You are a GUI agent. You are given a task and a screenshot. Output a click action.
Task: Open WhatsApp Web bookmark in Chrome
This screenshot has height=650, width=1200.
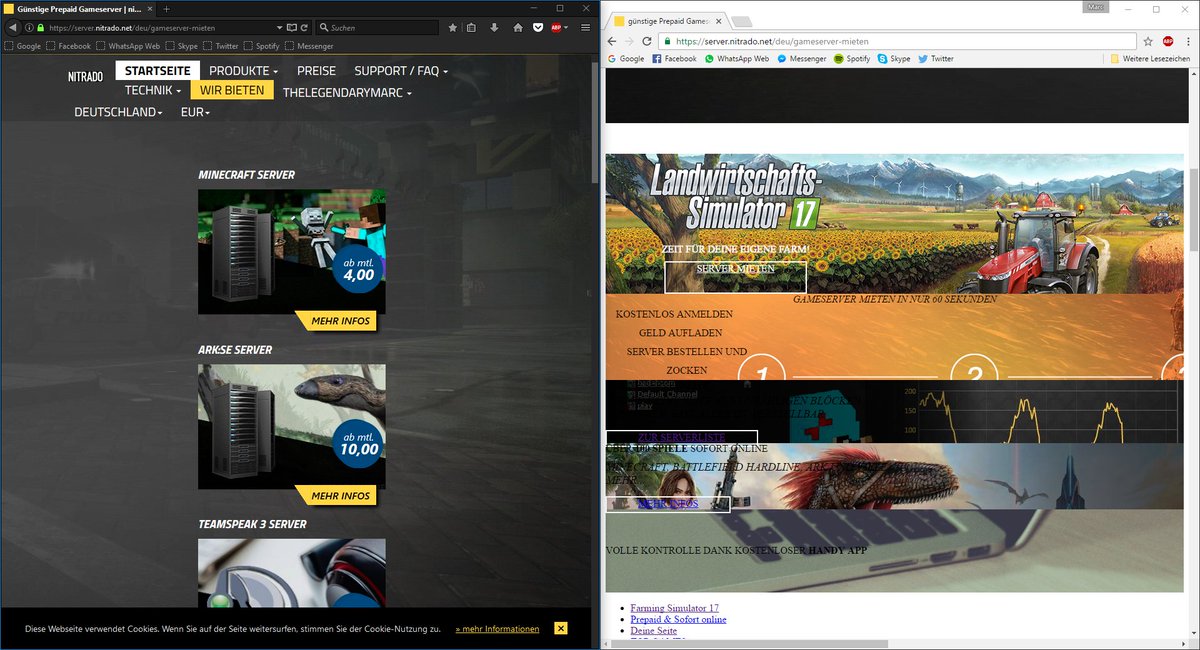pos(737,59)
